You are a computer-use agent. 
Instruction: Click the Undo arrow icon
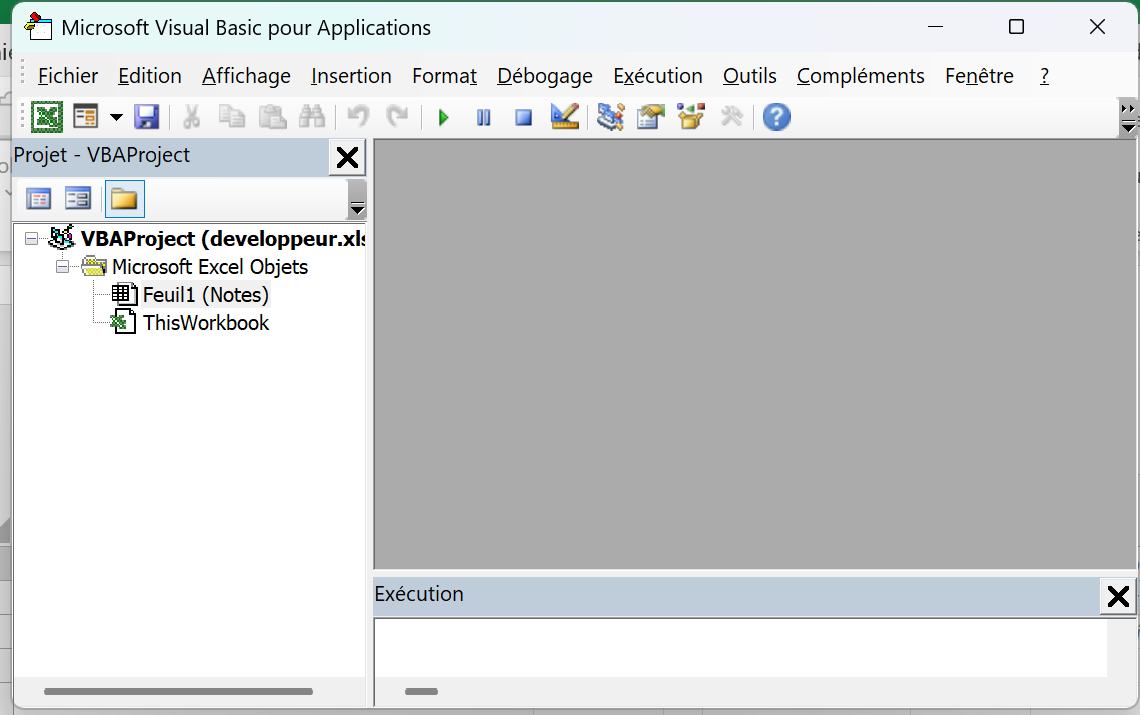click(358, 116)
